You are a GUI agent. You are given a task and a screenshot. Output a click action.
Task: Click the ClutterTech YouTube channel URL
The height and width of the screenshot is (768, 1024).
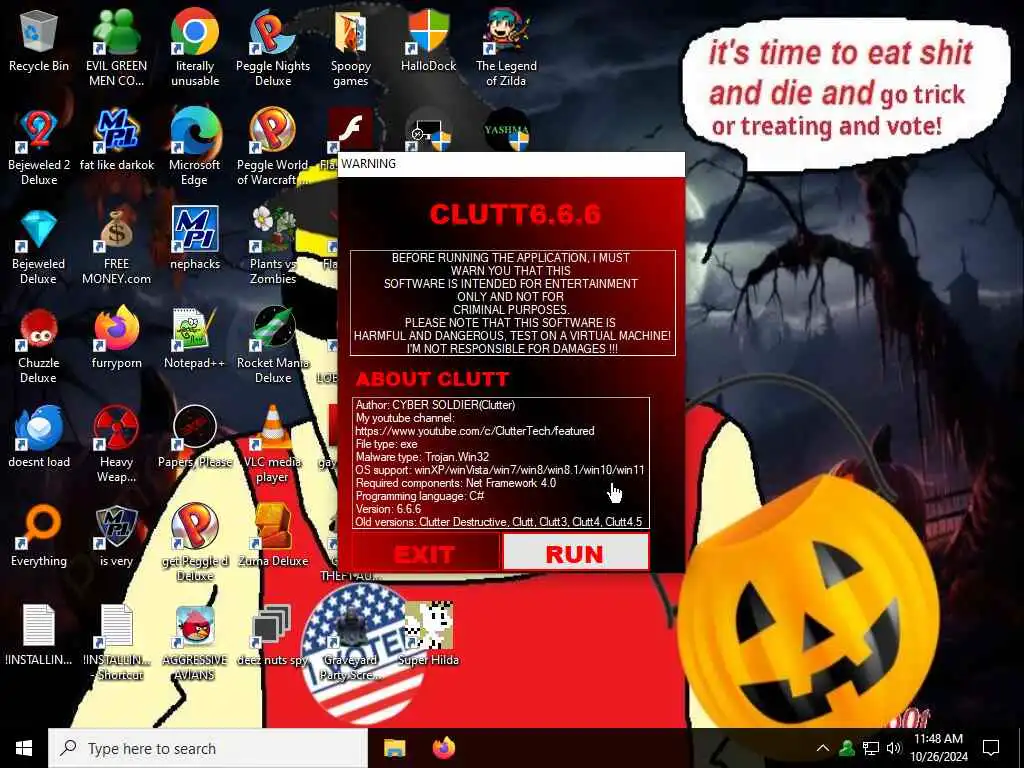(475, 431)
